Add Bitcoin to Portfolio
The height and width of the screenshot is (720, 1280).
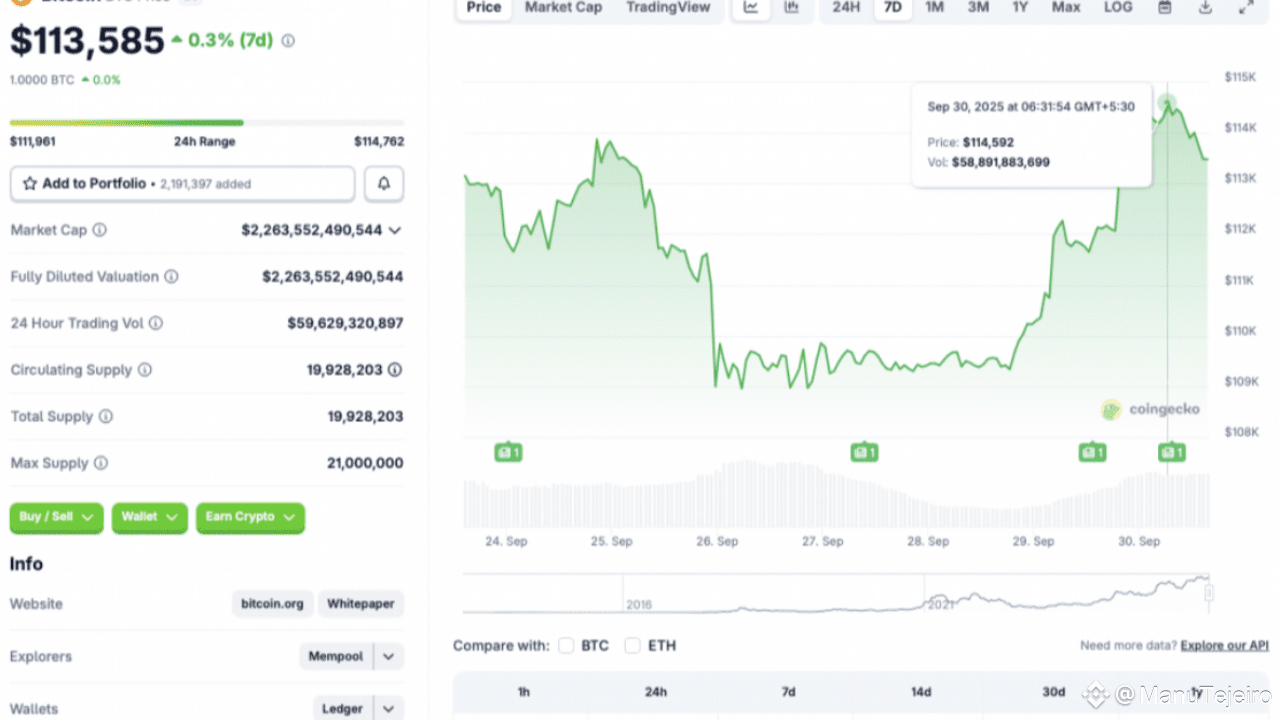[182, 184]
